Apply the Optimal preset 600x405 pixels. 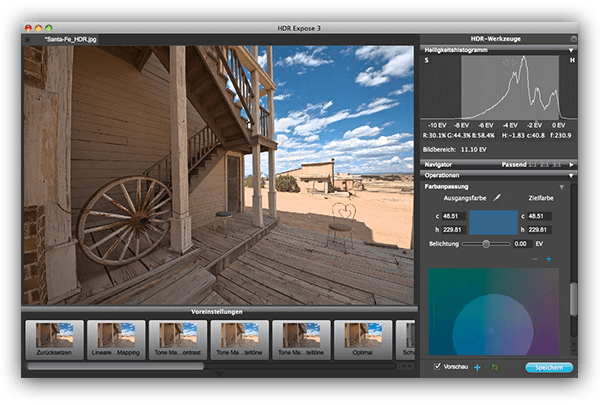[x=363, y=340]
